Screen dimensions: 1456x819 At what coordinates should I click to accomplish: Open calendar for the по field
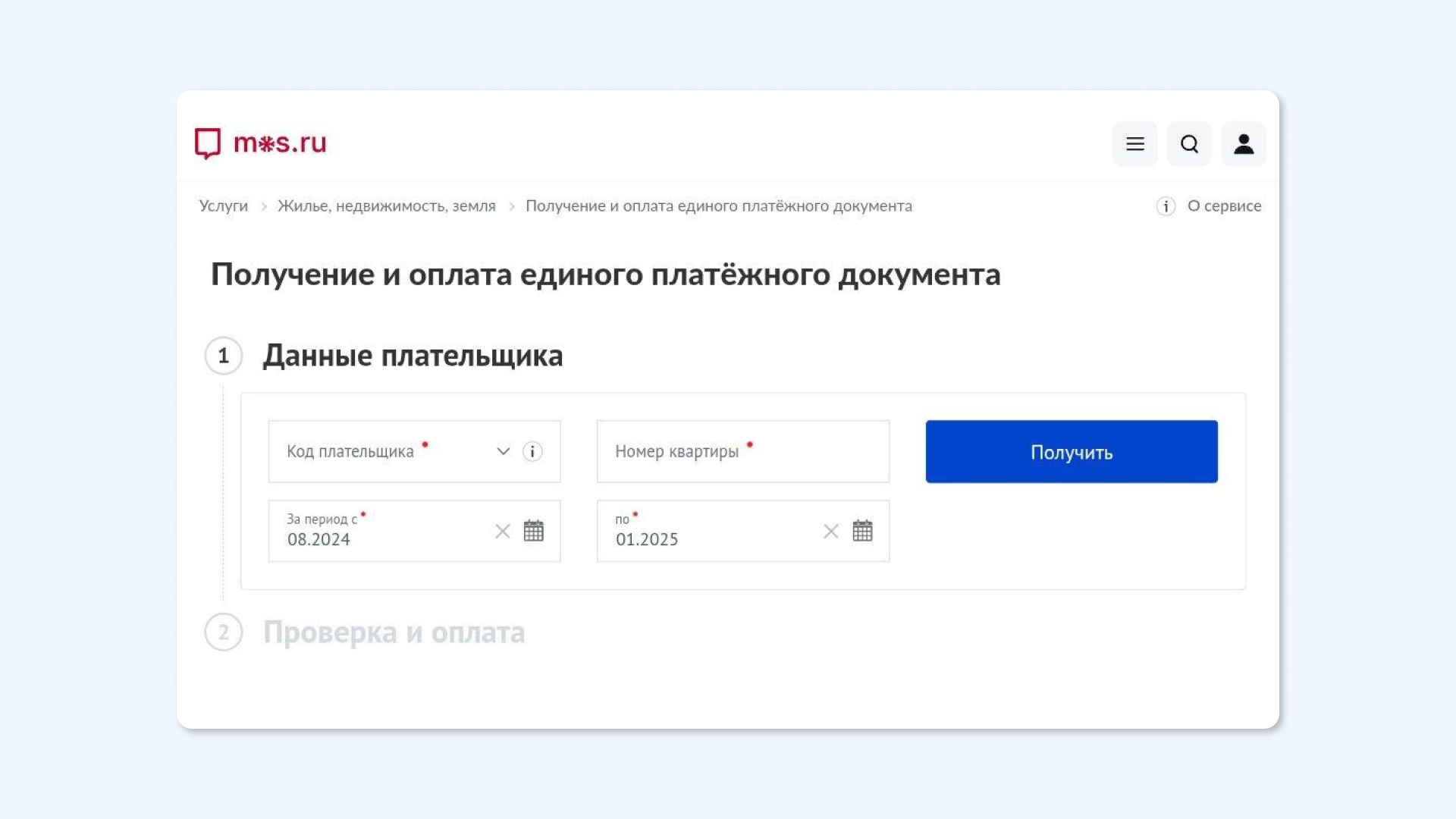[x=862, y=531]
